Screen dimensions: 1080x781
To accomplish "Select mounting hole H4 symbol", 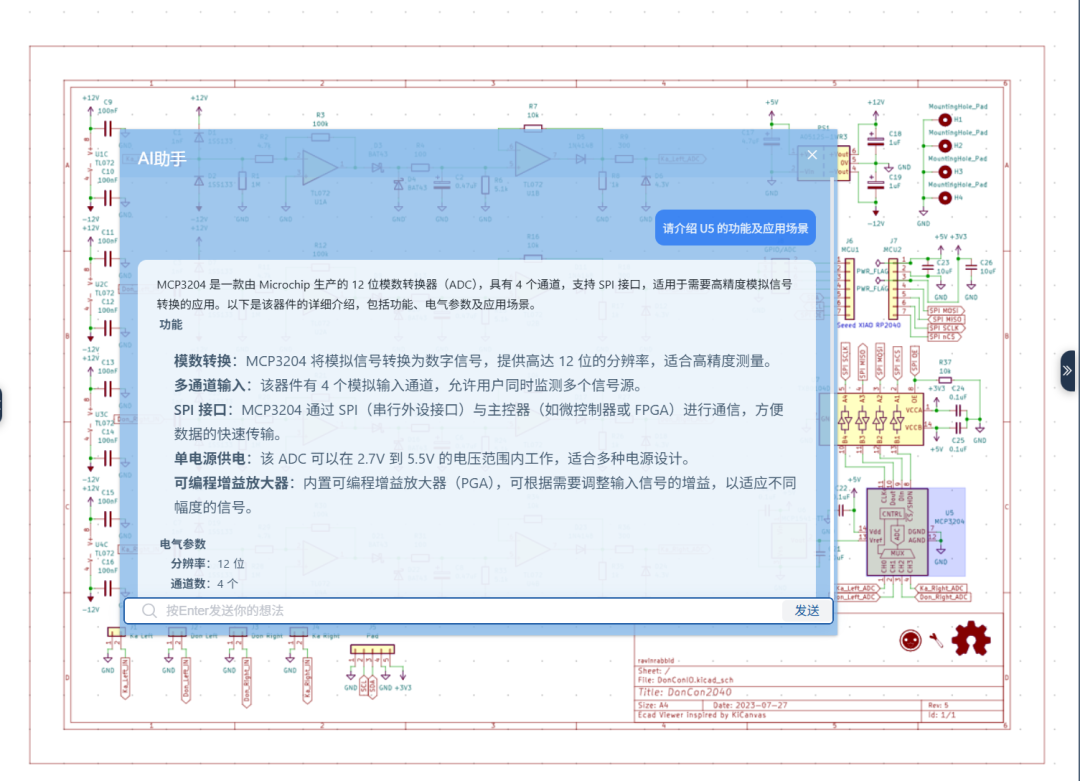I will pyautogui.click(x=945, y=198).
